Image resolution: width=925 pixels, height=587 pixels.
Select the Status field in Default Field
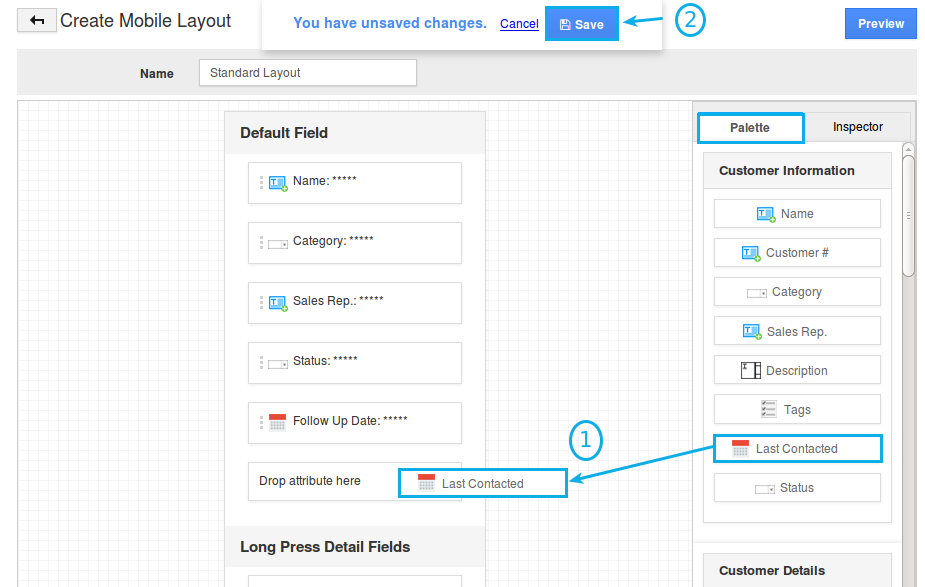(x=355, y=362)
